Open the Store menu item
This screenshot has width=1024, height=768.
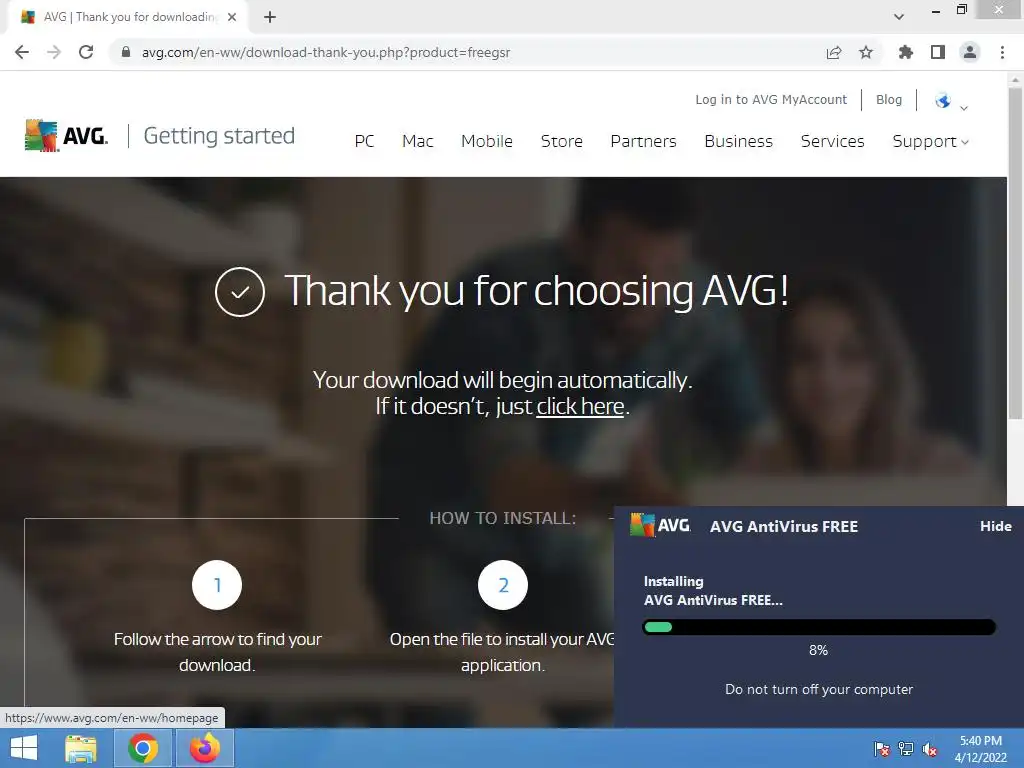pos(562,141)
